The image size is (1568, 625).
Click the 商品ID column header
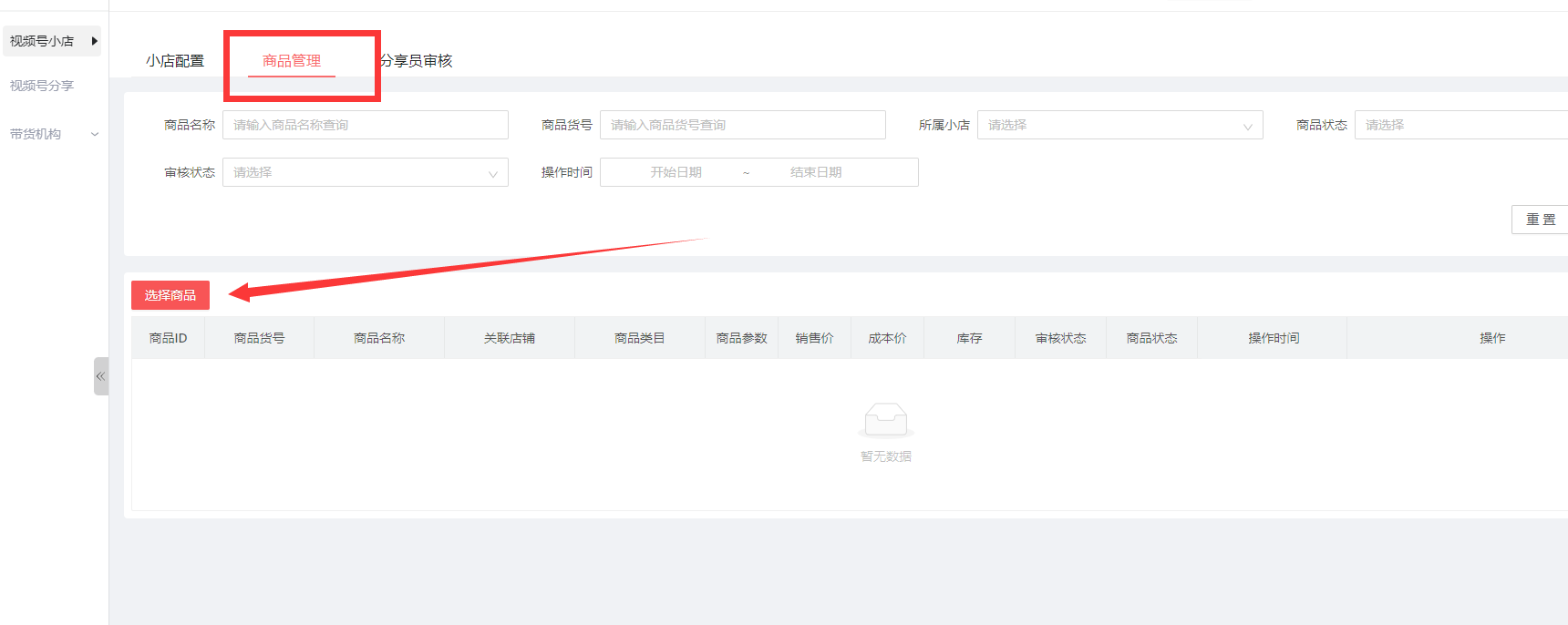coord(168,338)
